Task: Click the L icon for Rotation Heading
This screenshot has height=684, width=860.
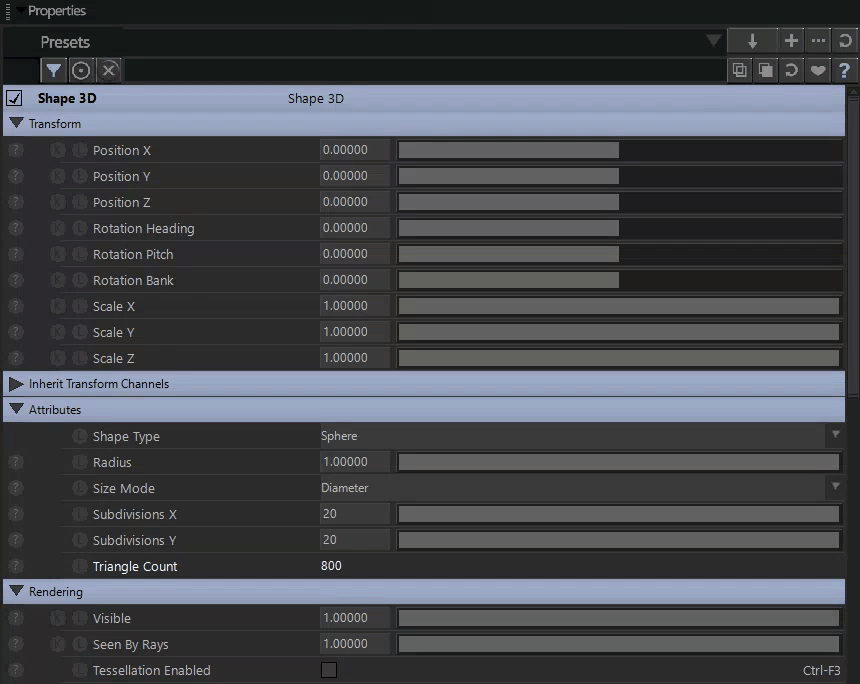Action: coord(80,228)
